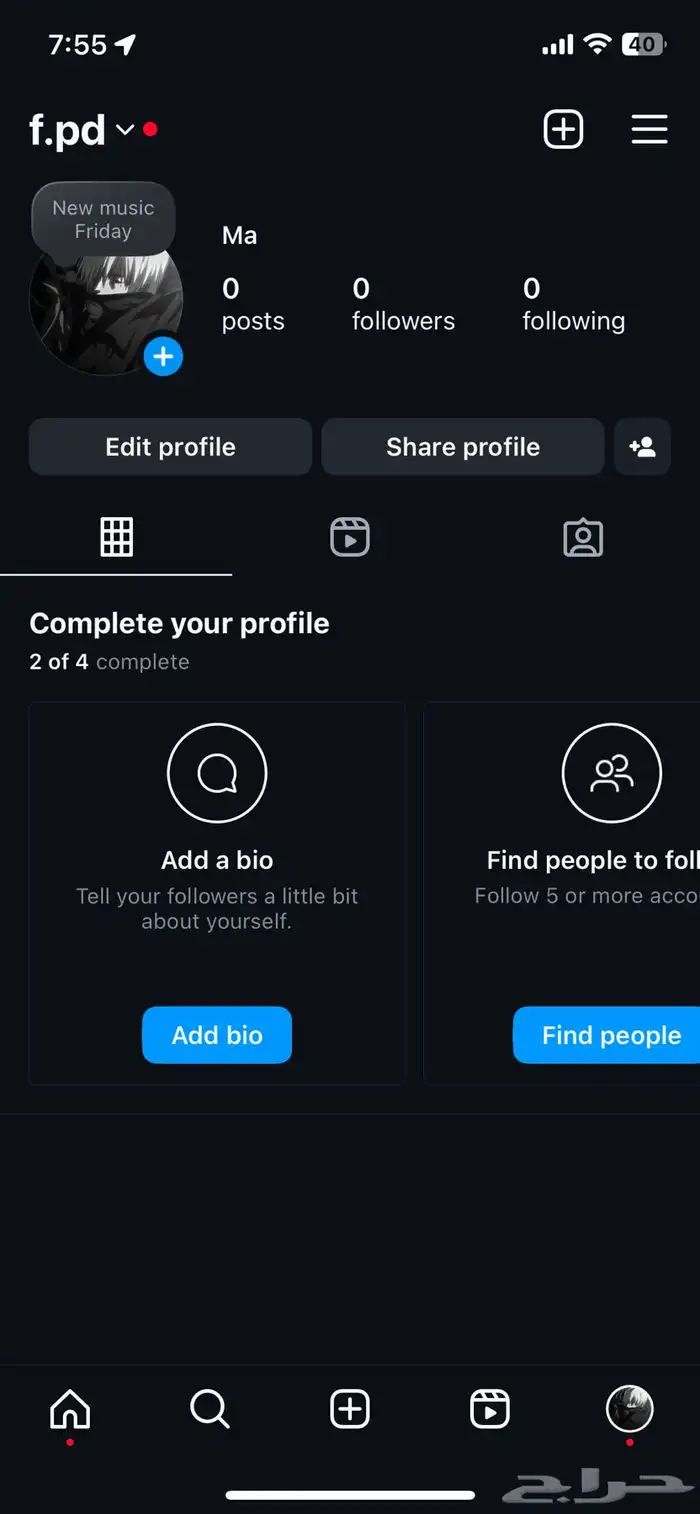Add a story via blue plus badge
700x1514 pixels.
[163, 357]
